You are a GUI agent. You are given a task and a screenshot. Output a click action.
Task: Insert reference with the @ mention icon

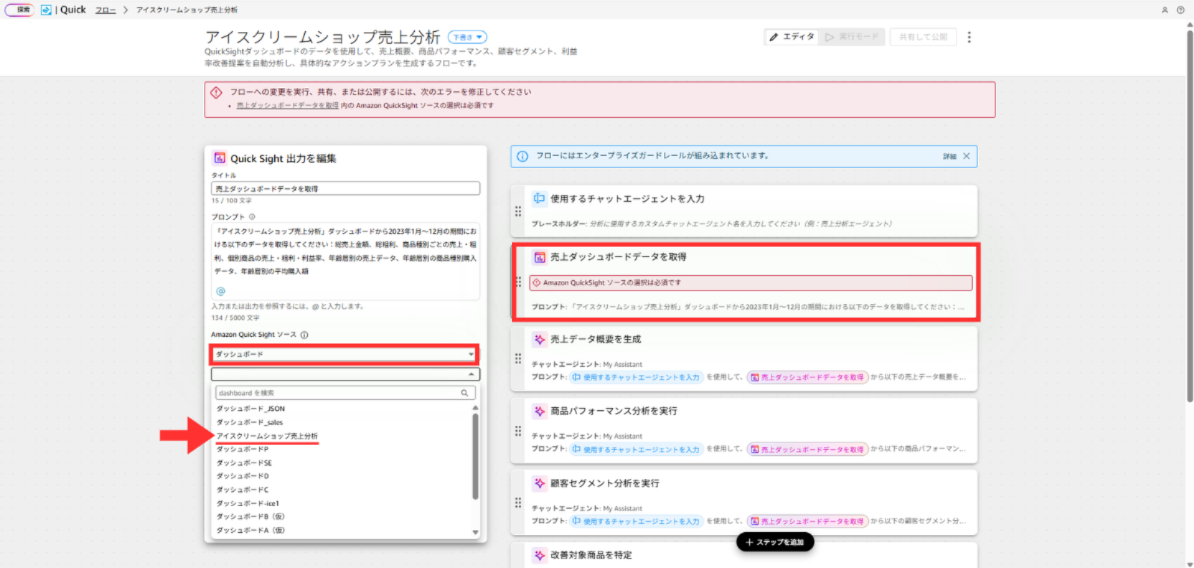[221, 291]
